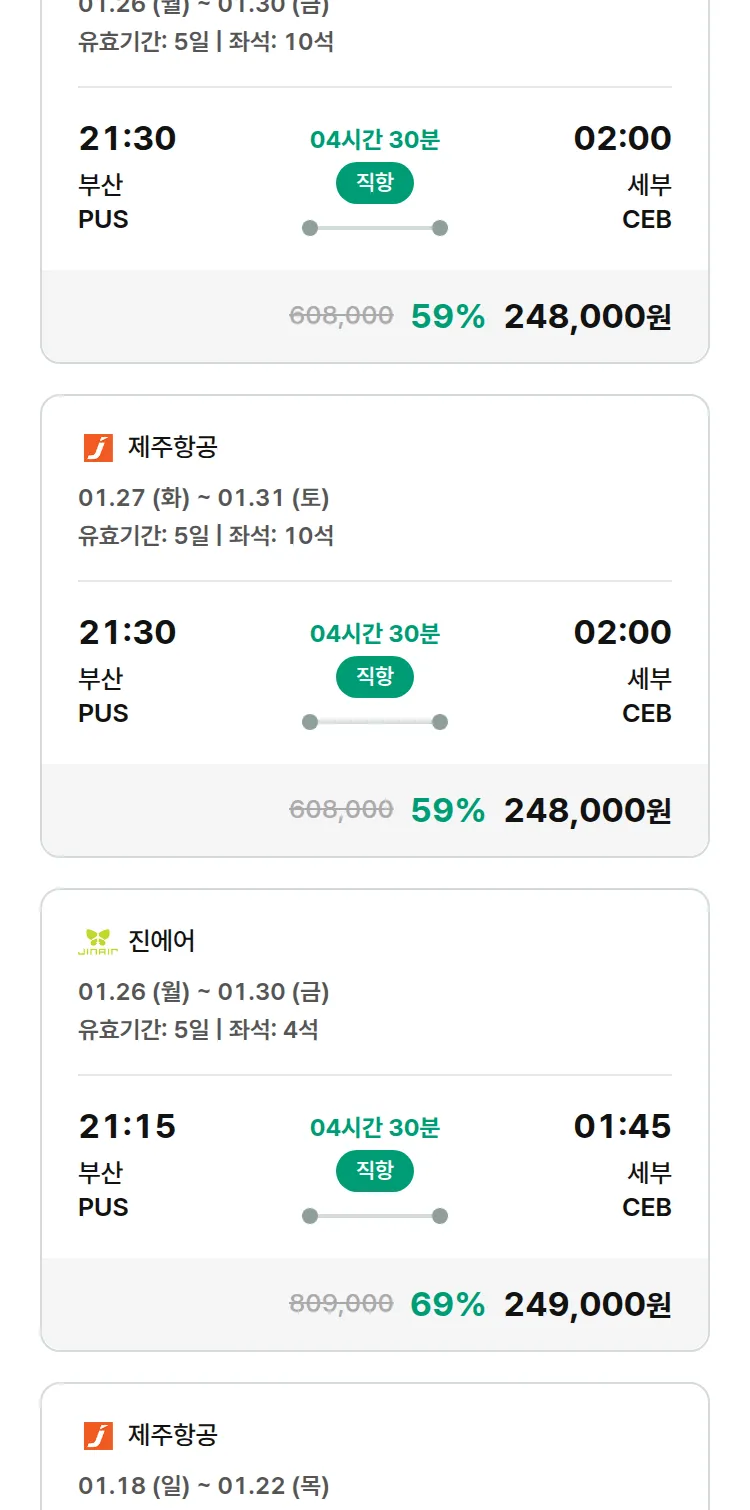Screen dimensions: 750x1510
Task: Click the 59% discount label on the middle flight
Action: tap(445, 809)
